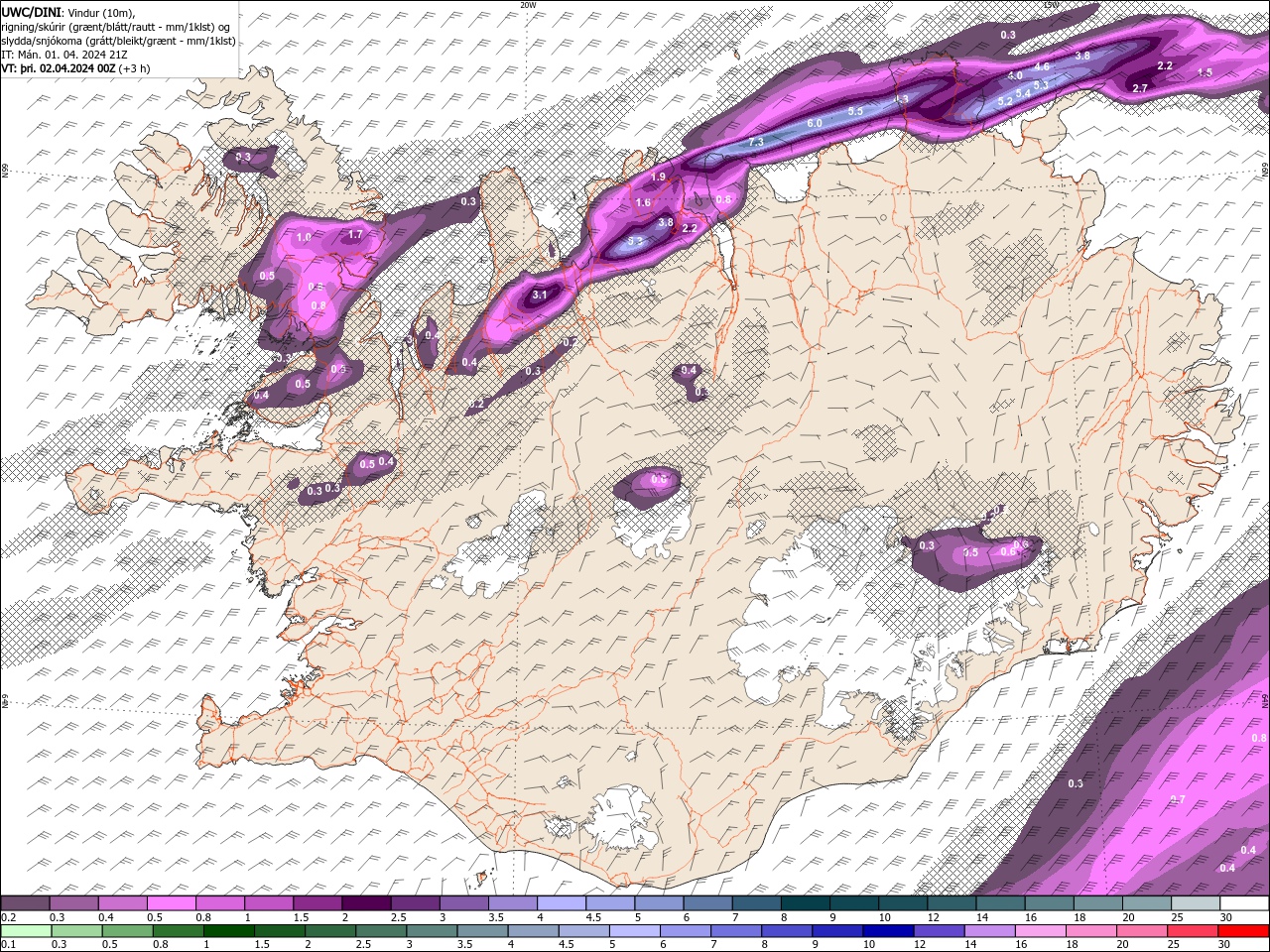
Task: Click the 4.6 value in the northeast band
Action: [x=1042, y=66]
